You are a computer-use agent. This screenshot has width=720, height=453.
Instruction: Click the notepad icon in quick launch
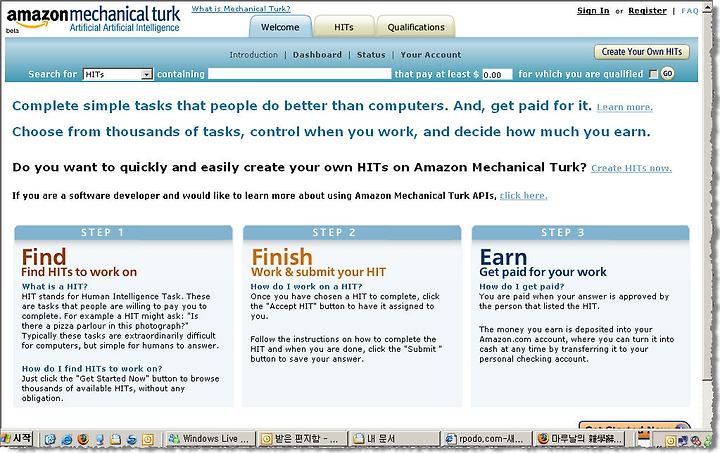click(116, 440)
